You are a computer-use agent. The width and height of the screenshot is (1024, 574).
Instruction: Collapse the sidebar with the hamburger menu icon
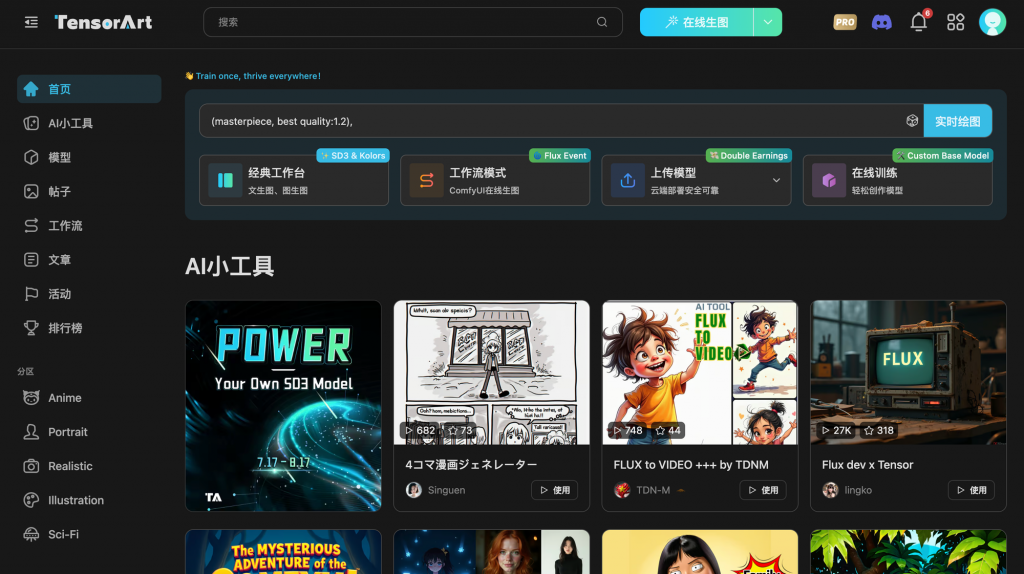point(31,22)
